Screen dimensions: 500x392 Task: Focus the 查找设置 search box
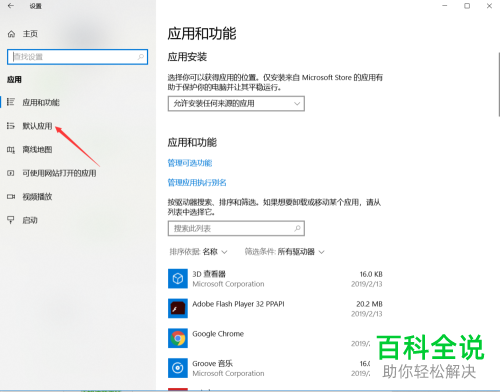[77, 57]
